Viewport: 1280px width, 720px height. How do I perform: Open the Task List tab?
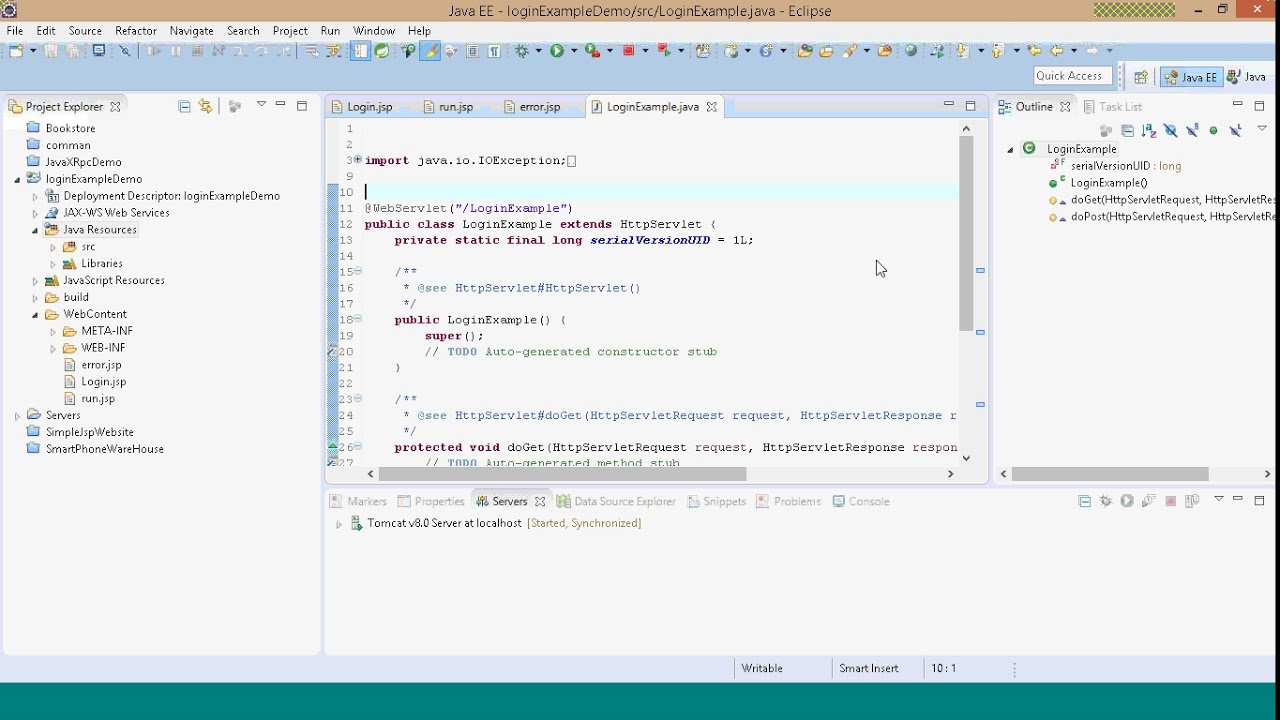pos(1112,107)
